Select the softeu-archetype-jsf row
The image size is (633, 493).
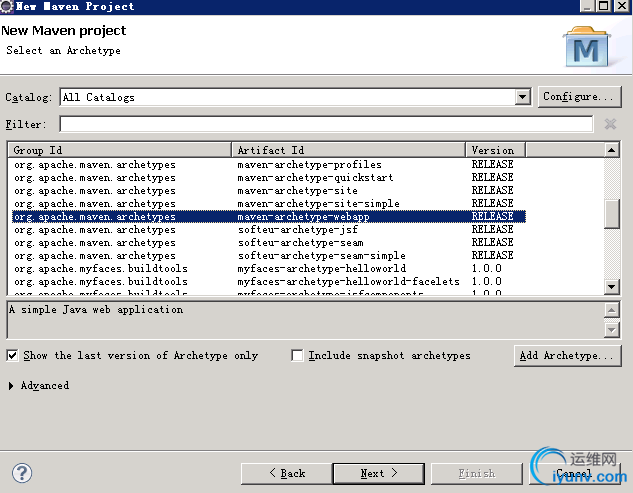(x=268, y=230)
